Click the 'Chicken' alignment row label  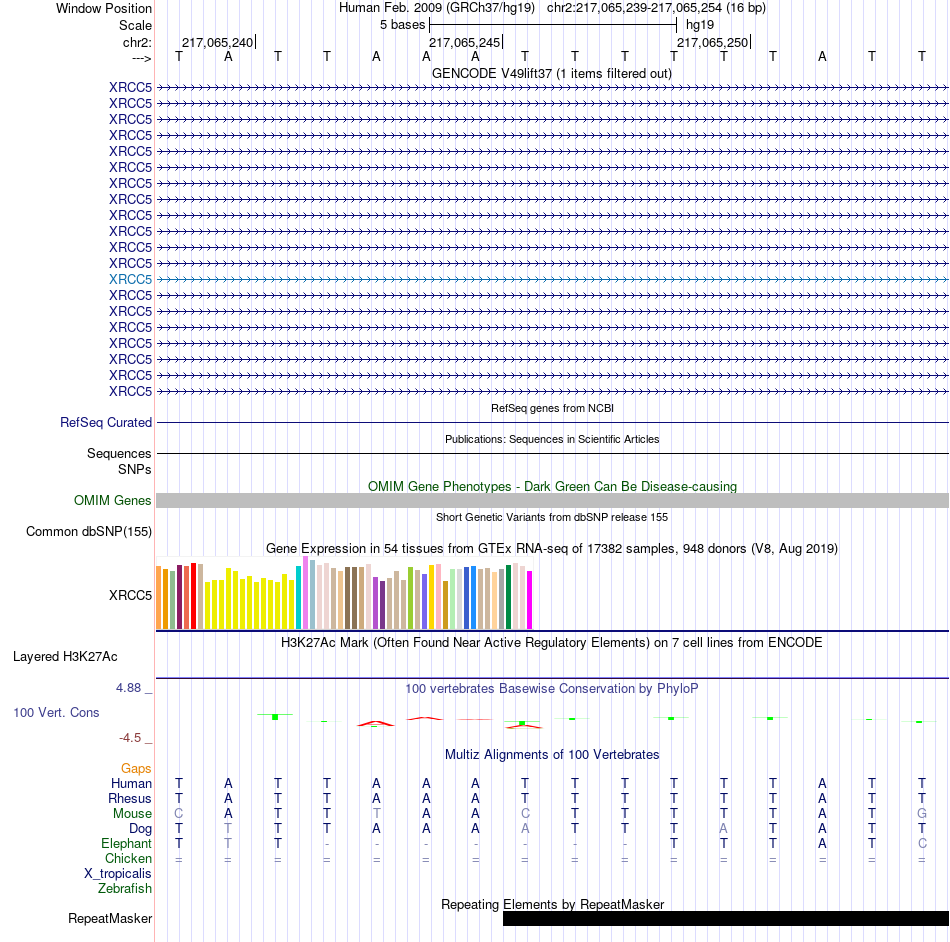pyautogui.click(x=128, y=858)
